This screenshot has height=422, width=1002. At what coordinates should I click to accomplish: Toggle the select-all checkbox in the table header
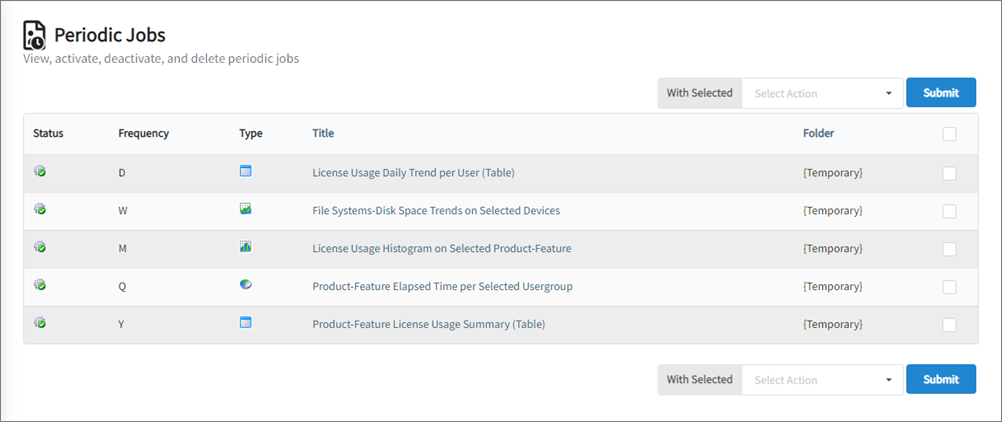[949, 134]
